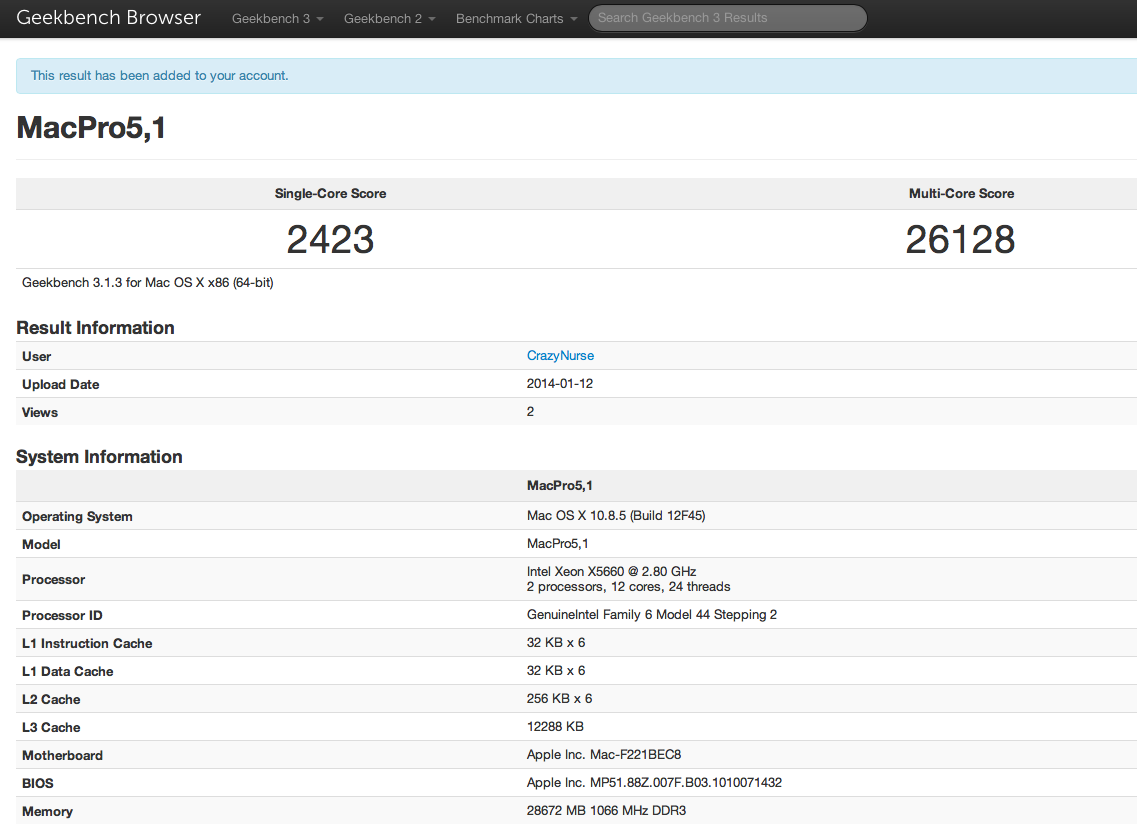
Task: Expand the Geekbench 2 dropdown menu
Action: coord(389,19)
